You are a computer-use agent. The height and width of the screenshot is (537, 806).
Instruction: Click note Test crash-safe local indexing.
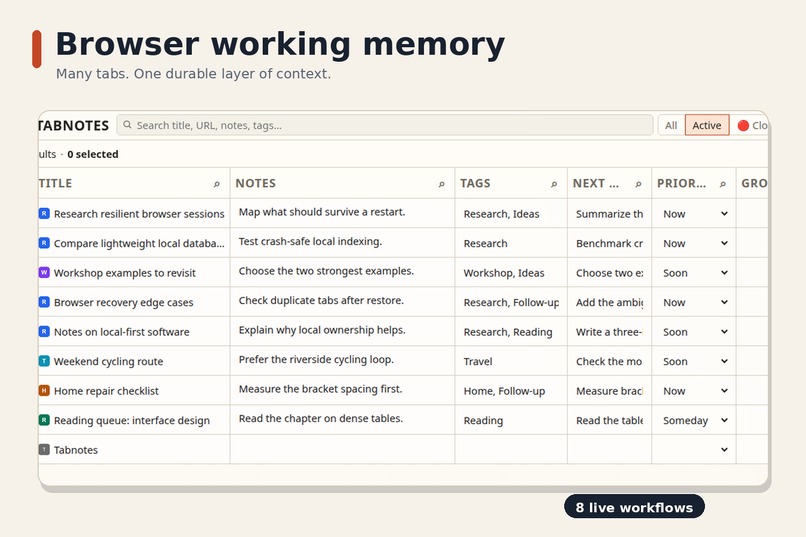click(310, 242)
